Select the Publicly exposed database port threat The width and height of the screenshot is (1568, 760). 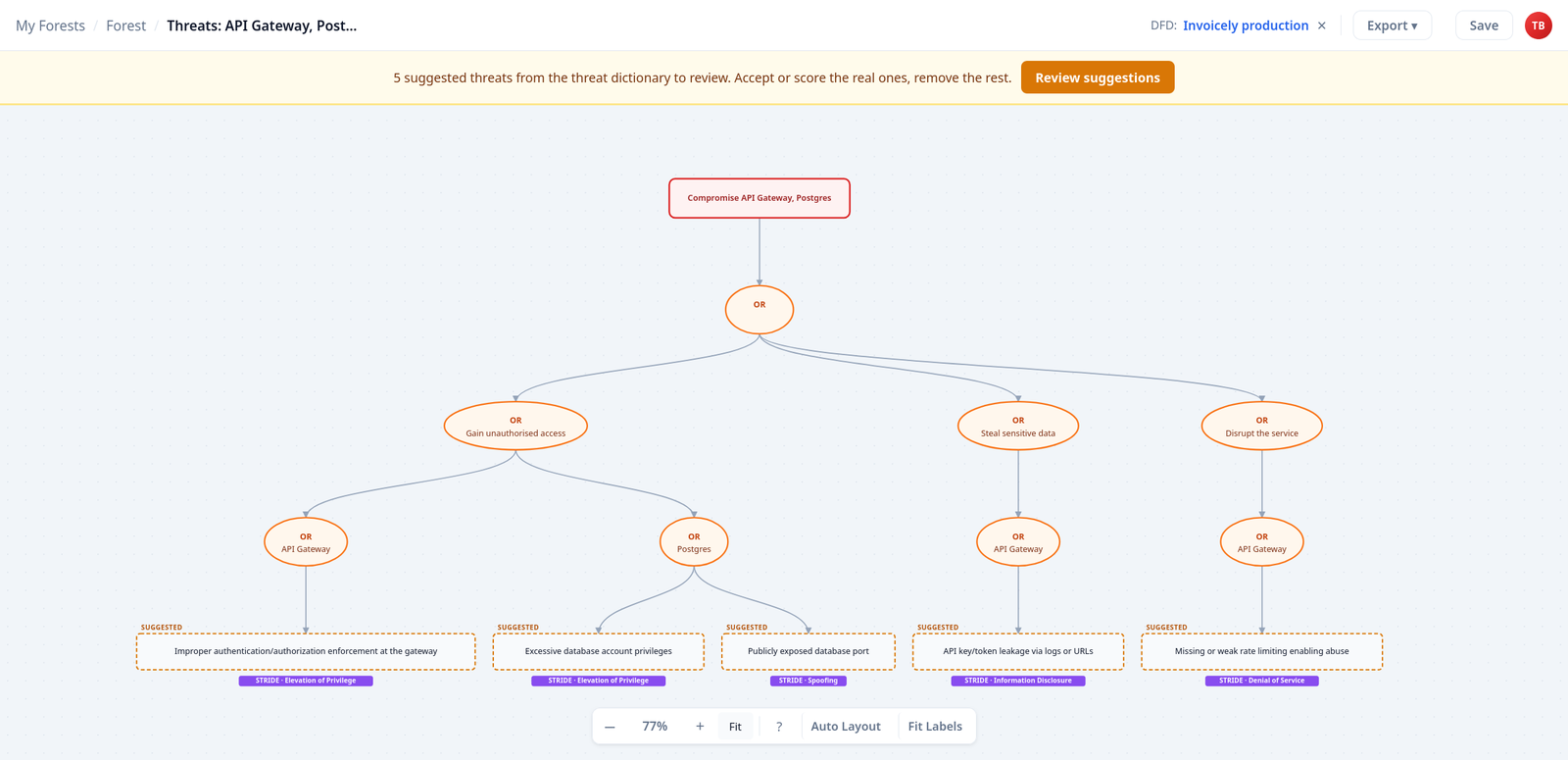pyautogui.click(x=808, y=651)
